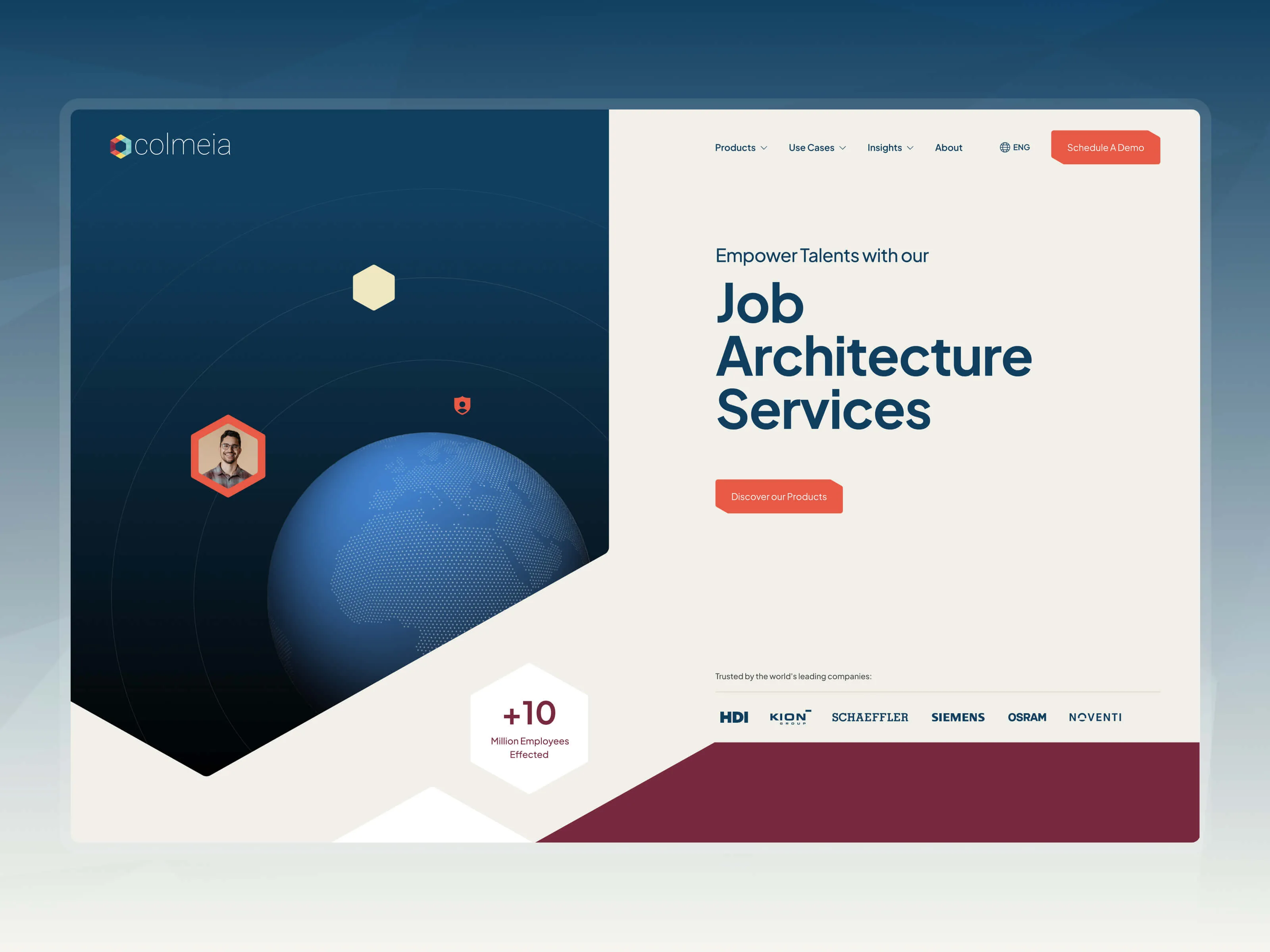
Task: Click the colmeia hexagon logo icon
Action: [121, 146]
